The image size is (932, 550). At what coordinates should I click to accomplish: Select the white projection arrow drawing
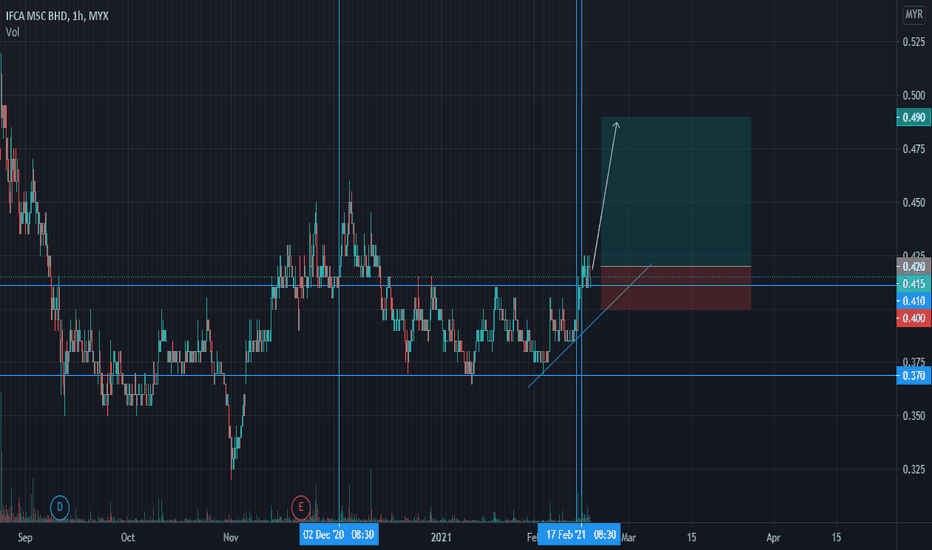tap(605, 196)
